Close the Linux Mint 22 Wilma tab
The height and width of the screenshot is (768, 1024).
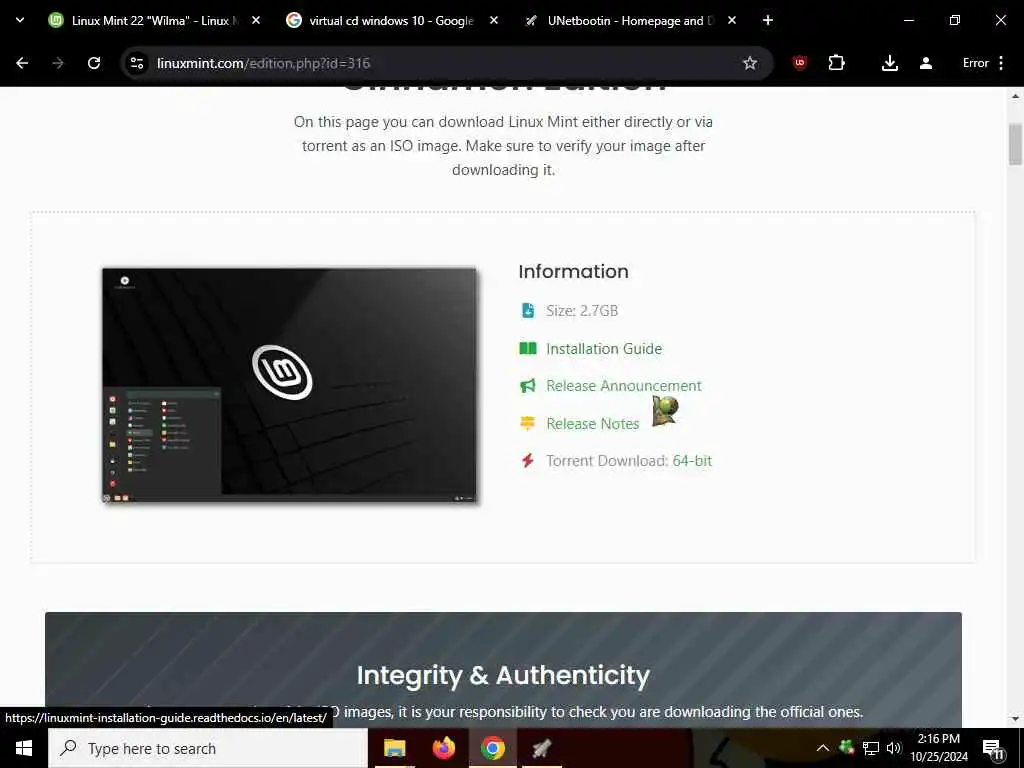point(256,20)
